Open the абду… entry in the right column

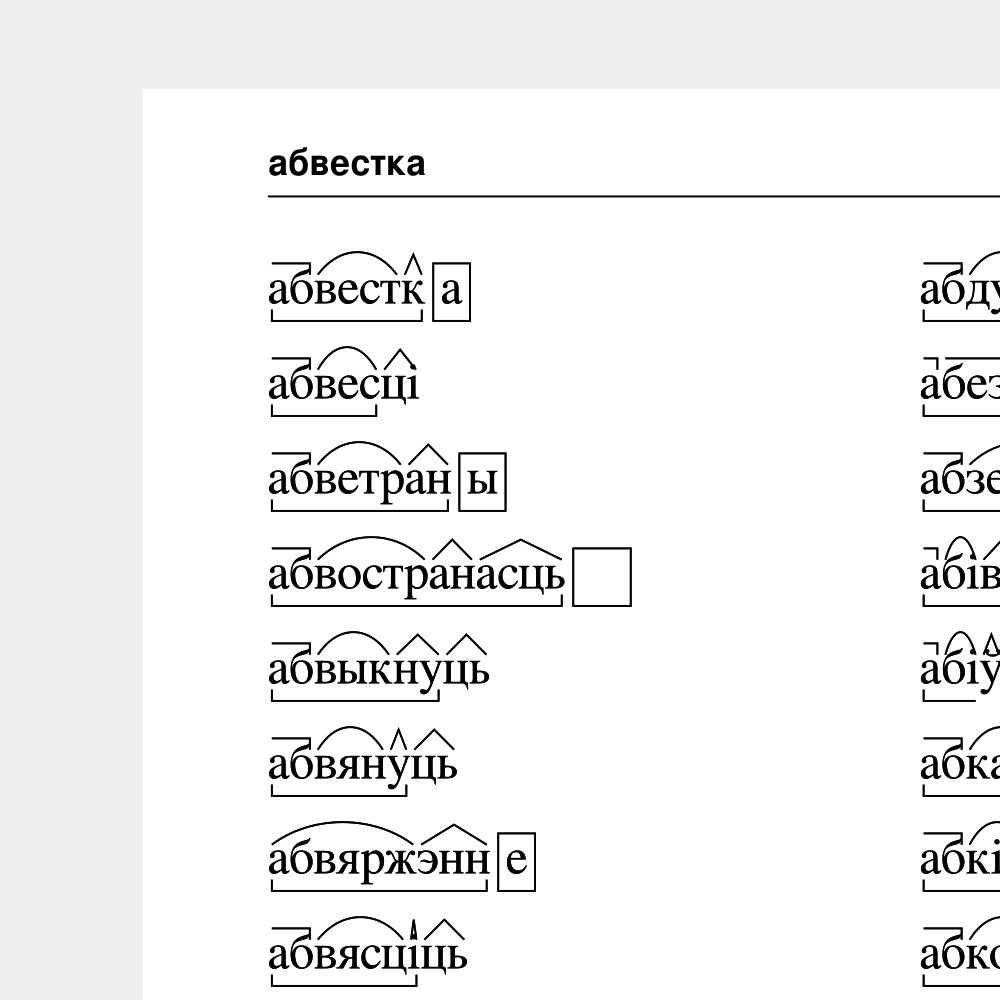960,290
